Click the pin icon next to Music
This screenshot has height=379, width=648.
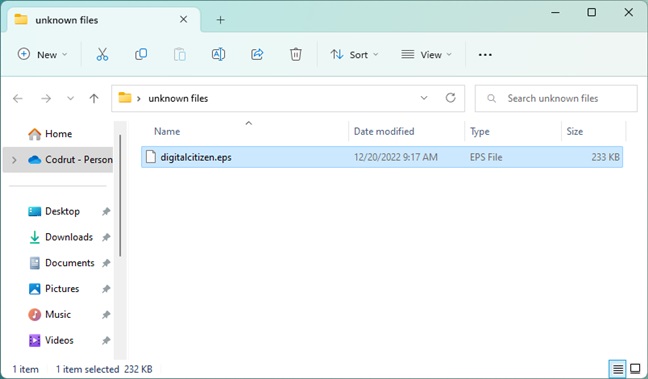click(106, 315)
